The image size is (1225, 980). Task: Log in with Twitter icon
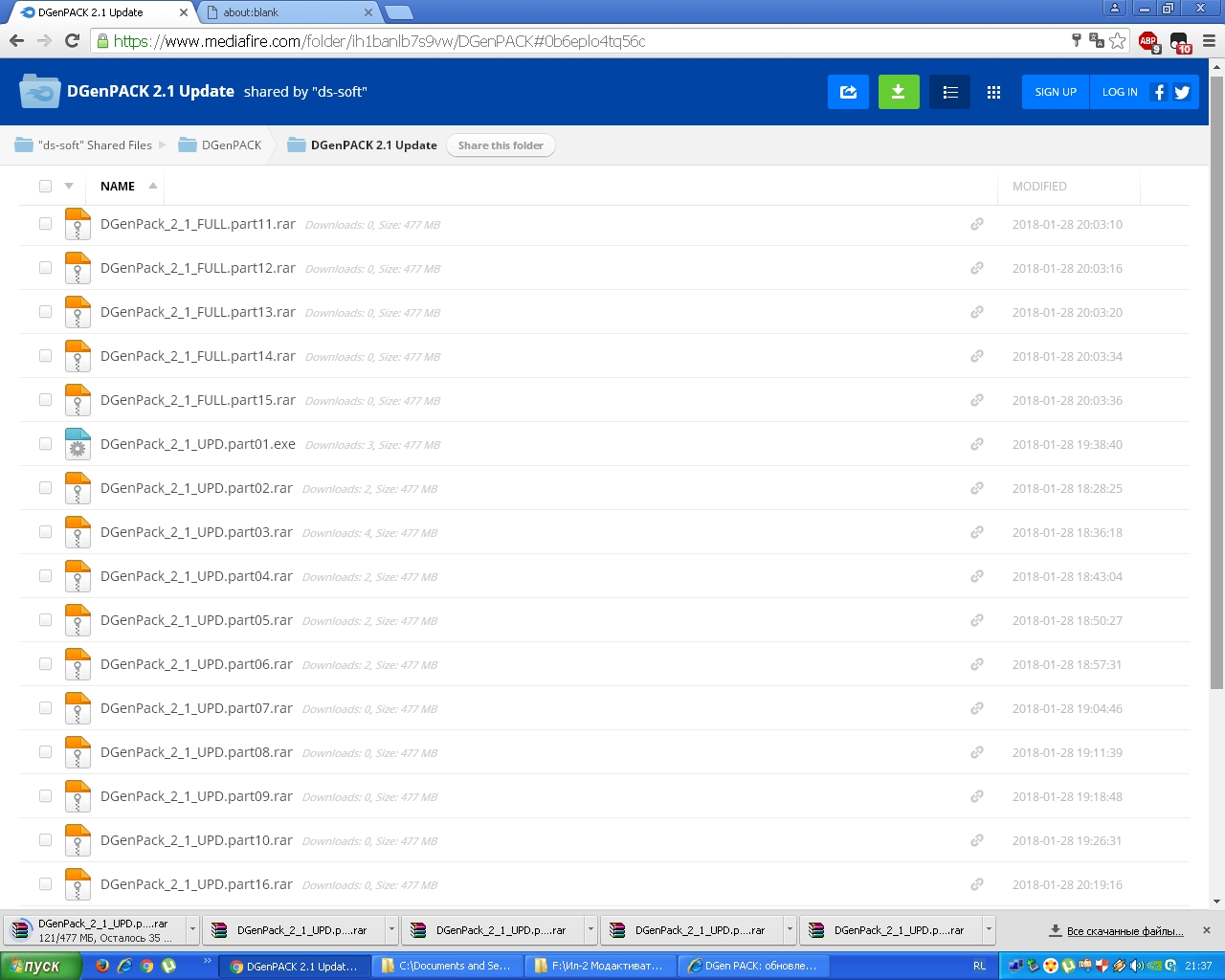click(1182, 92)
